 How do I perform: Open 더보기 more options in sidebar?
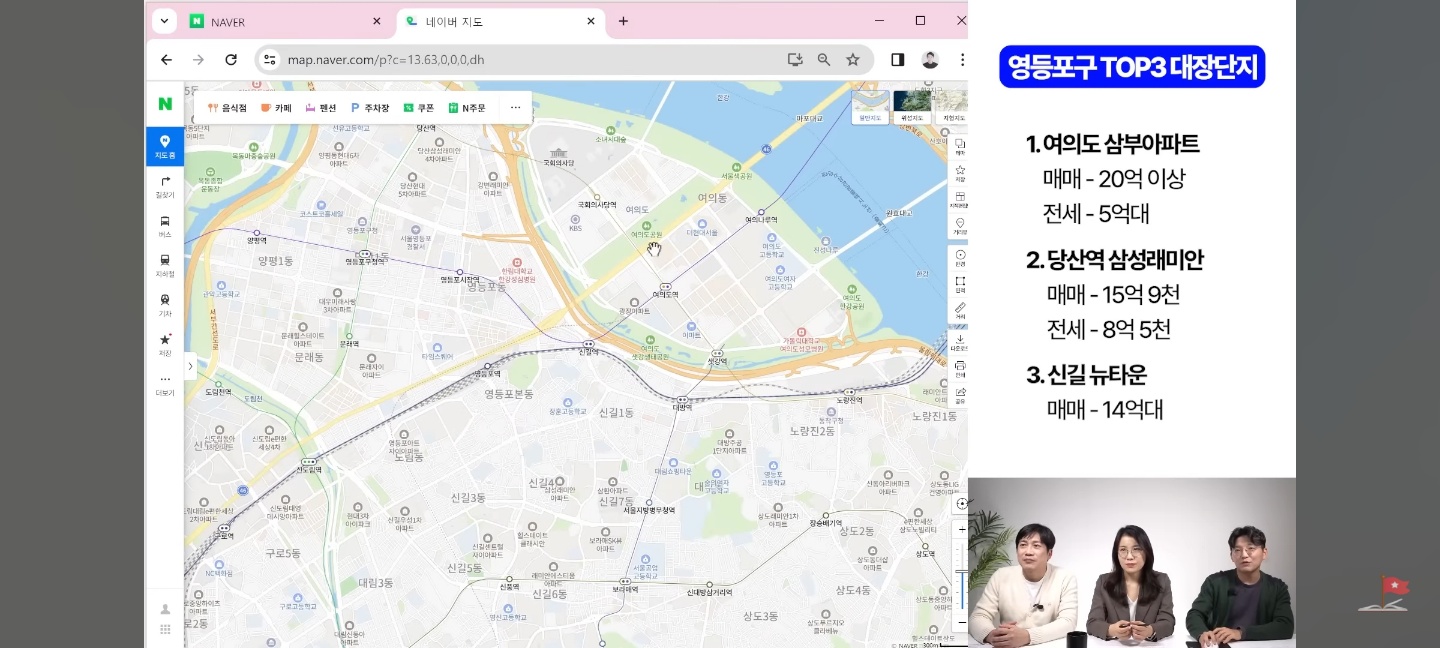click(165, 385)
